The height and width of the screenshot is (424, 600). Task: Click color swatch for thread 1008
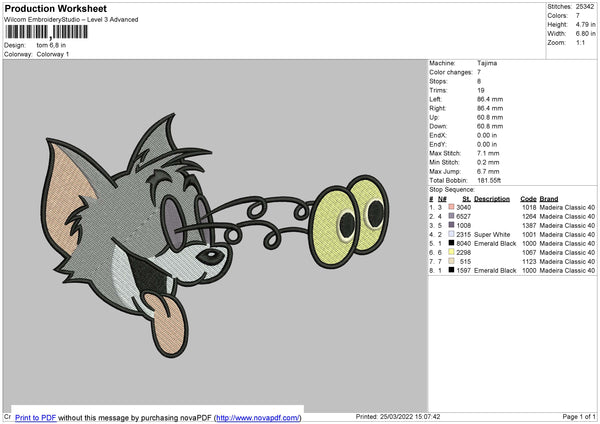(x=451, y=225)
